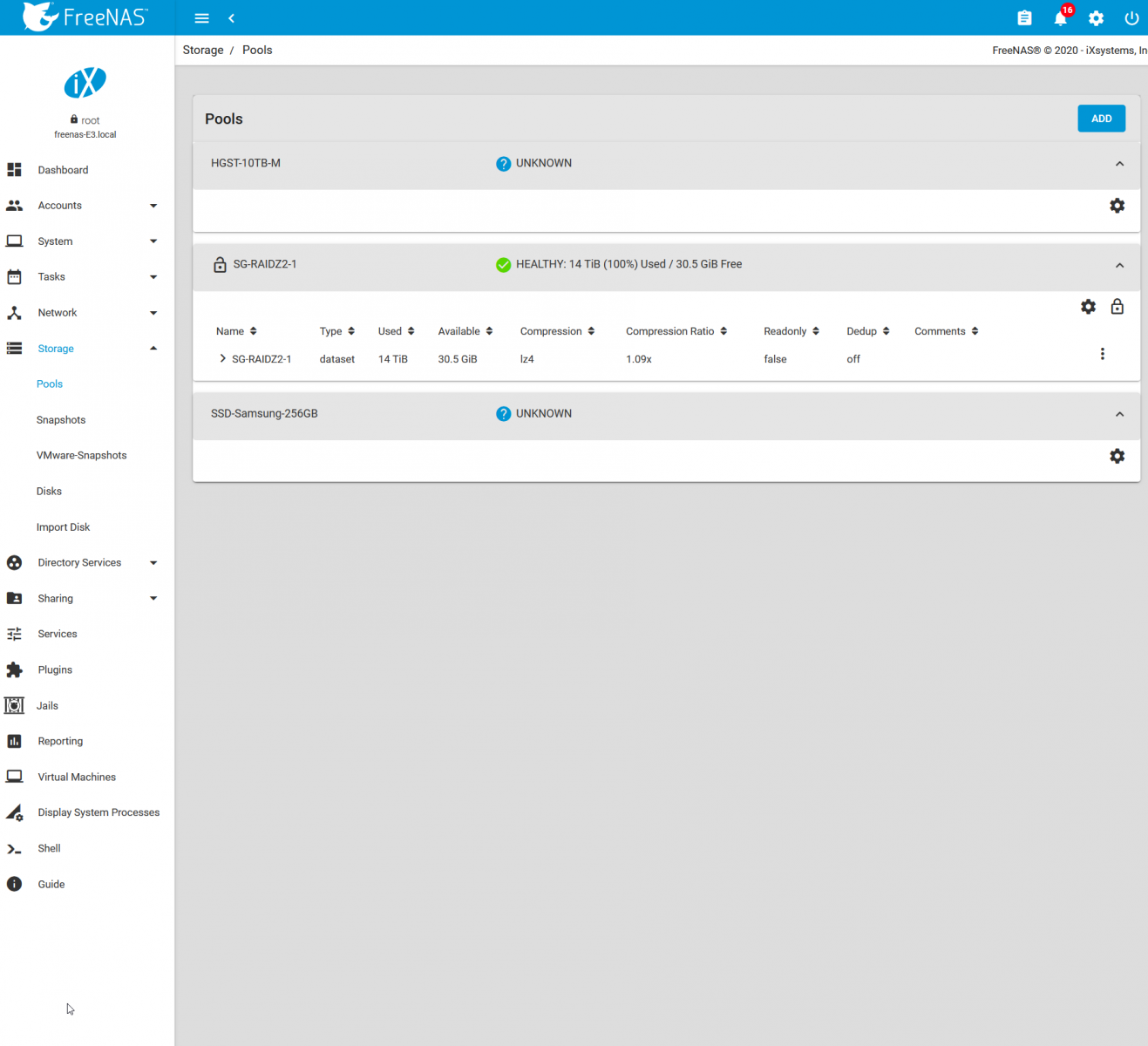The image size is (1148, 1046).
Task: Click the freenas-E3.local hostname text
Action: (x=85, y=135)
